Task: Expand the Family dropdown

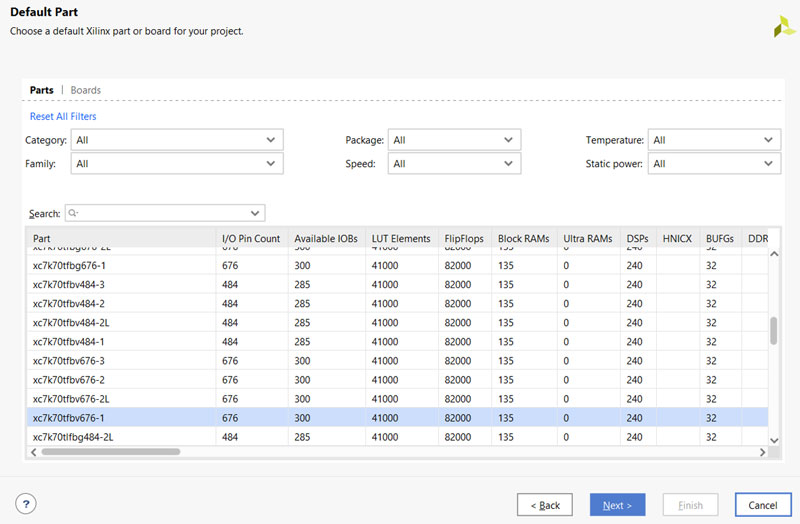Action: (177, 163)
